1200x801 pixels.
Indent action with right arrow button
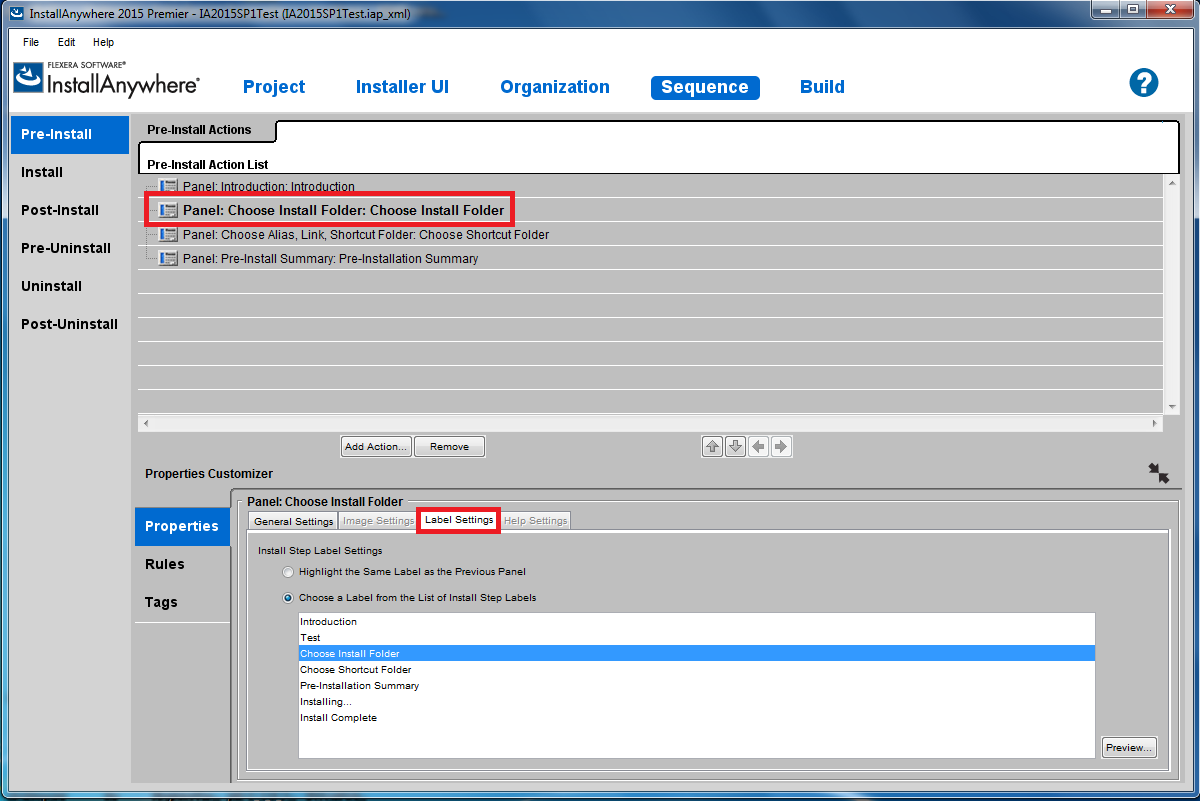[782, 446]
